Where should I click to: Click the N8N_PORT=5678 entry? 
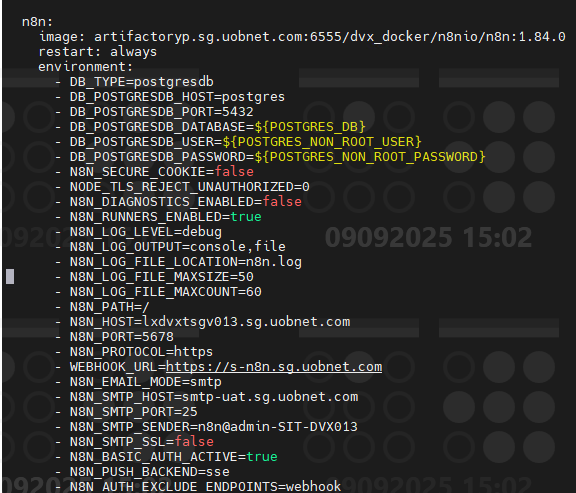(x=122, y=337)
